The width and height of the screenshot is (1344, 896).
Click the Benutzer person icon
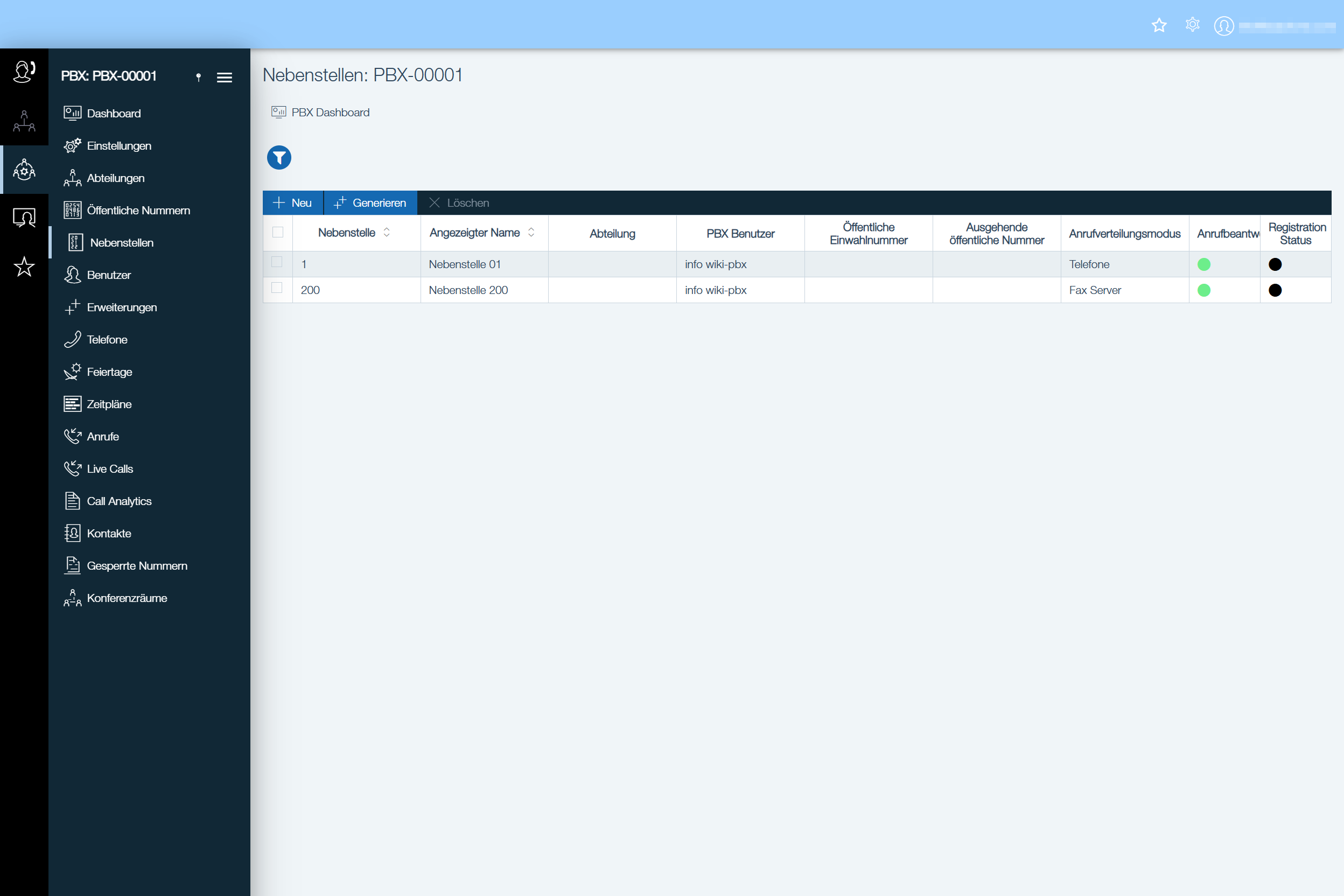[72, 275]
